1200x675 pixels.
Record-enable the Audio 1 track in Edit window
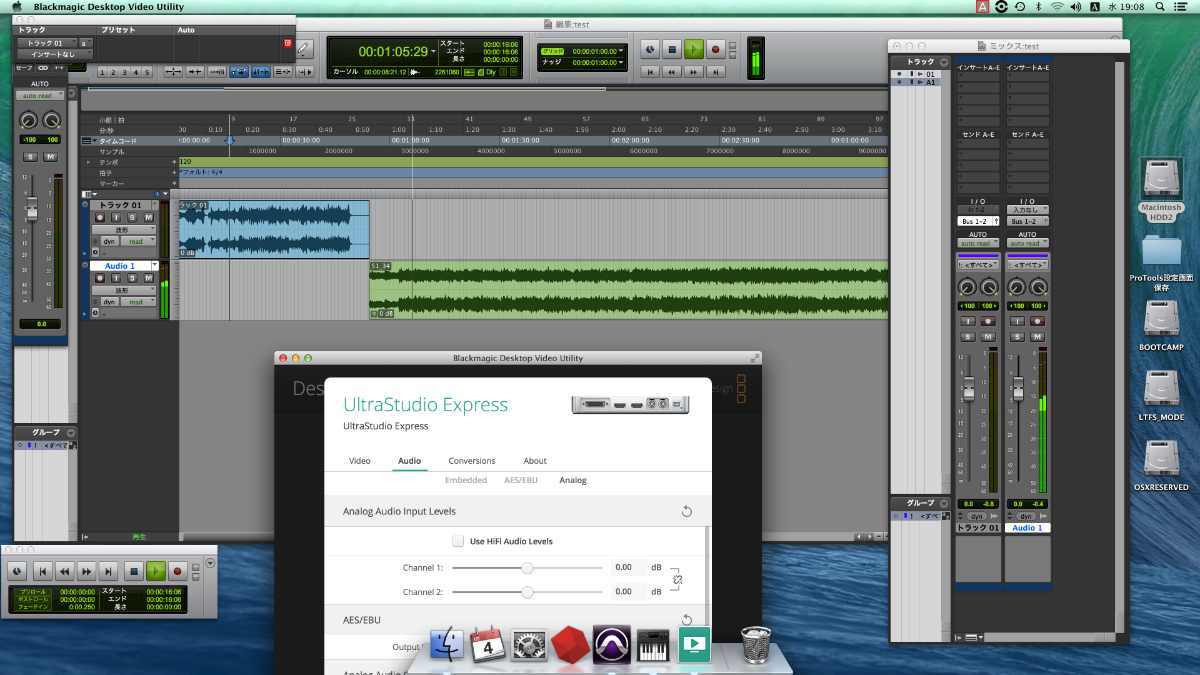click(100, 278)
